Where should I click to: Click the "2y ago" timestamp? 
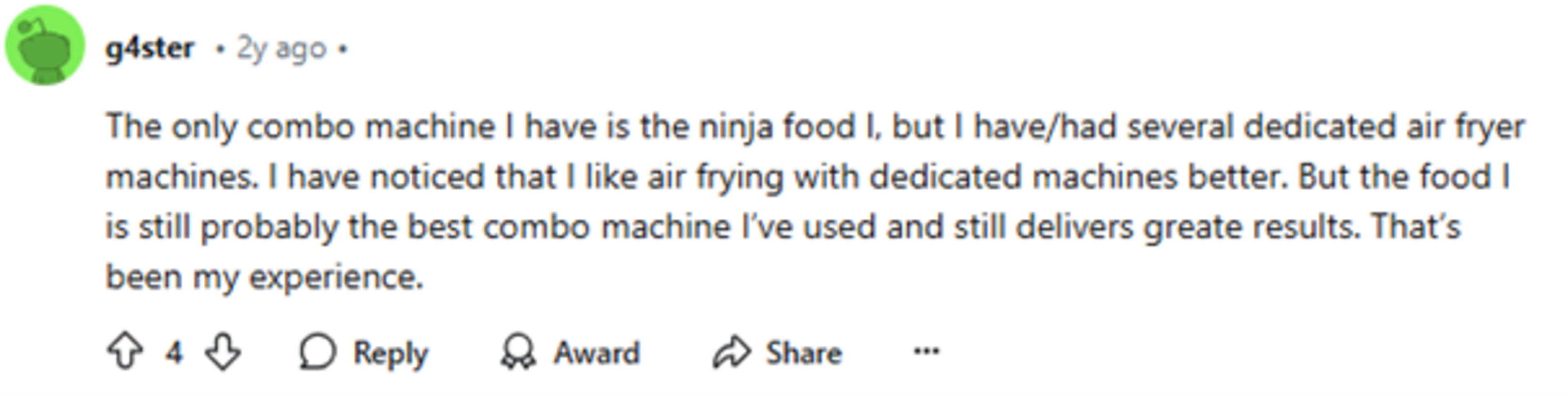point(281,48)
